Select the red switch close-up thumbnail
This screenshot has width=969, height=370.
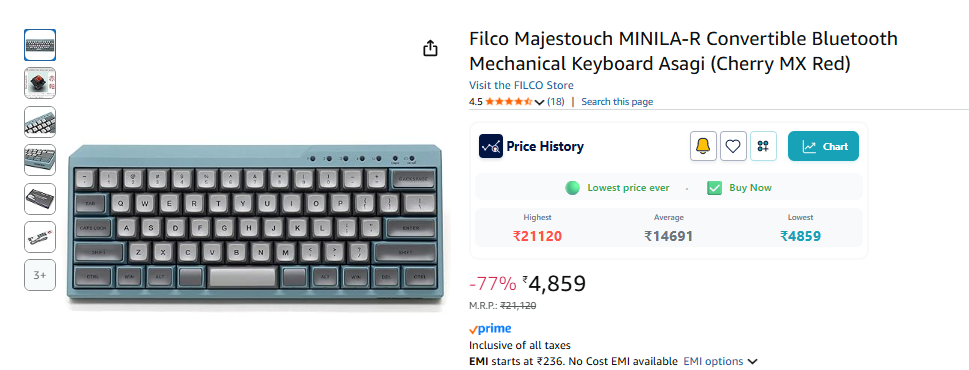[40, 83]
